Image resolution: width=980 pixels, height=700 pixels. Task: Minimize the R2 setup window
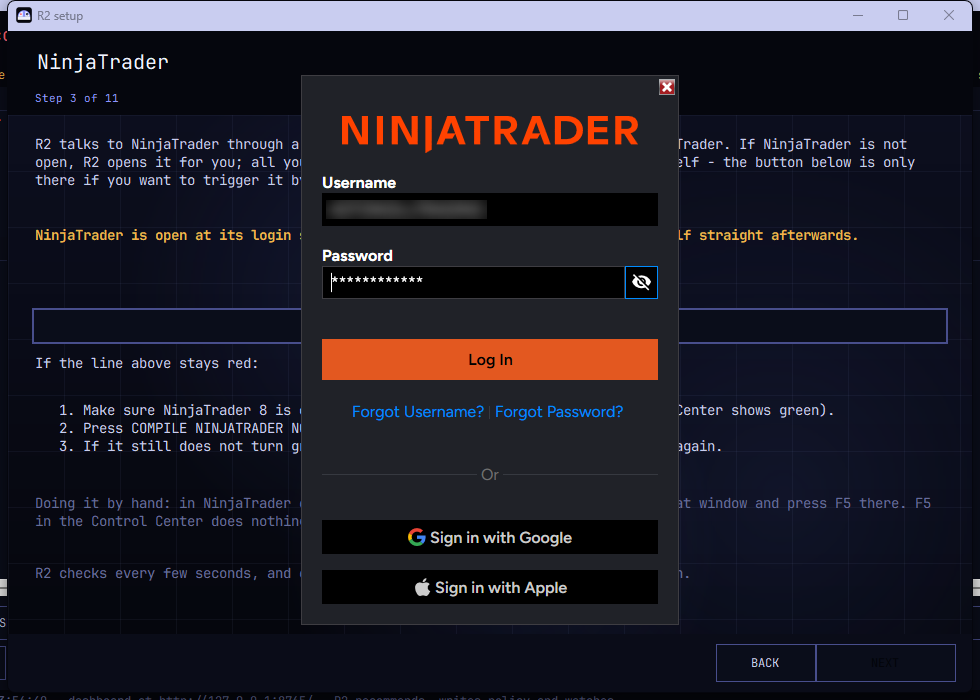pos(858,15)
